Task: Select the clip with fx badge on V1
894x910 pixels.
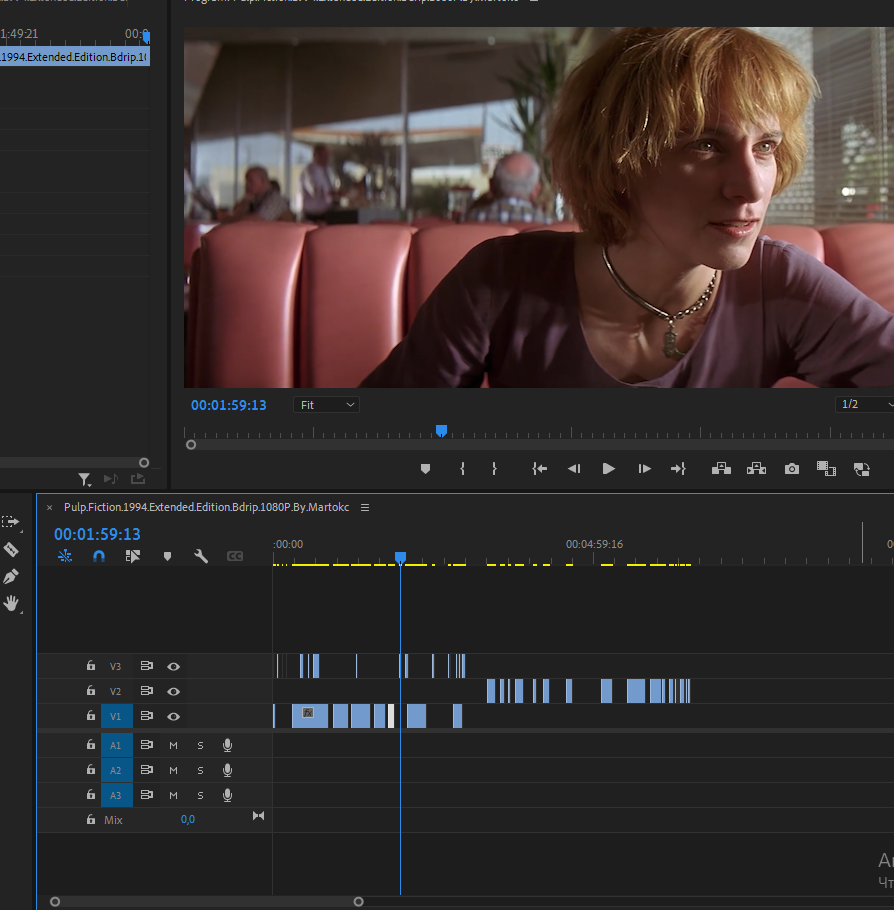Action: click(310, 716)
